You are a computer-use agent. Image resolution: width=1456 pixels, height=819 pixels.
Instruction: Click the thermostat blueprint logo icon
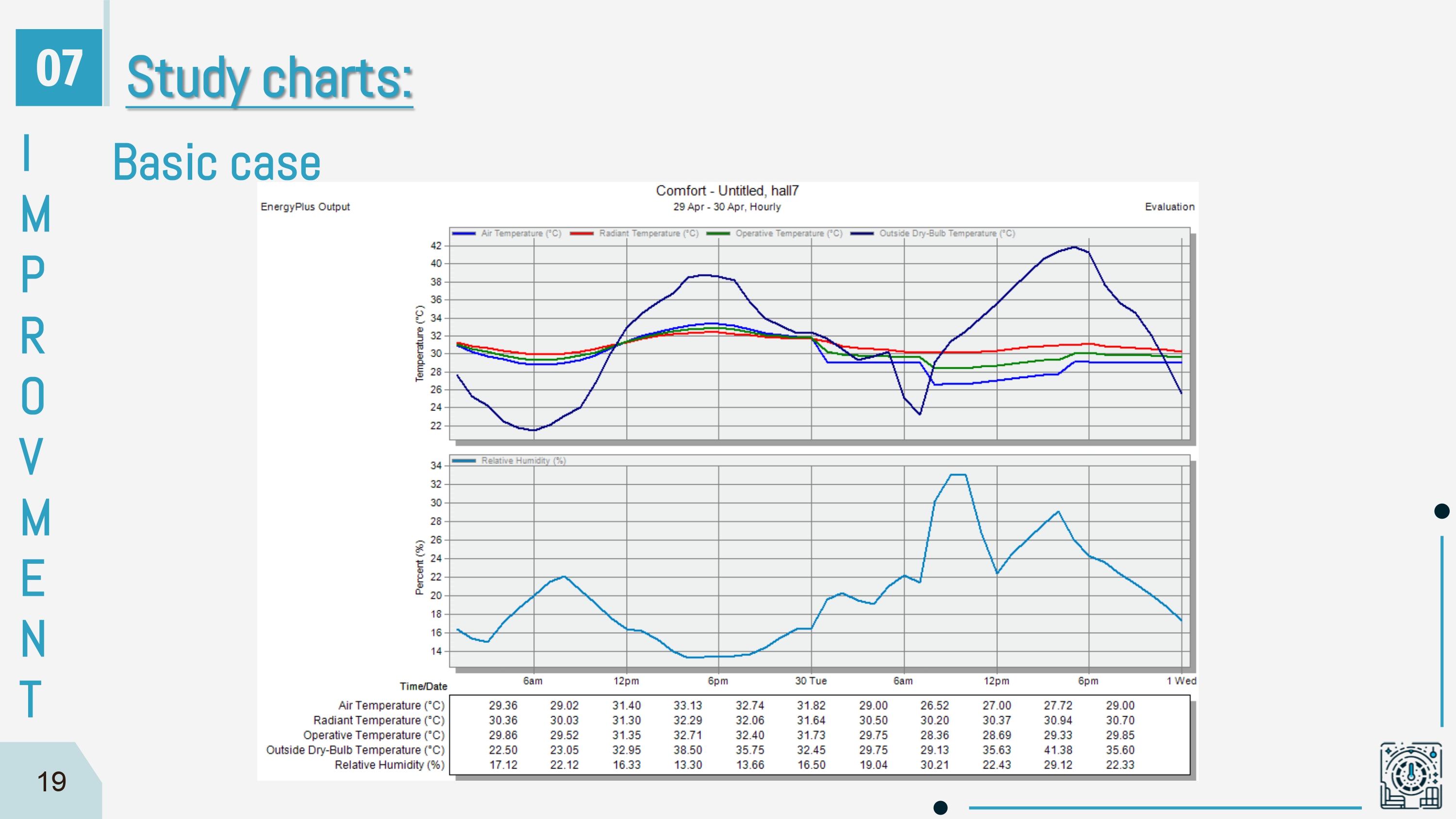click(1410, 774)
